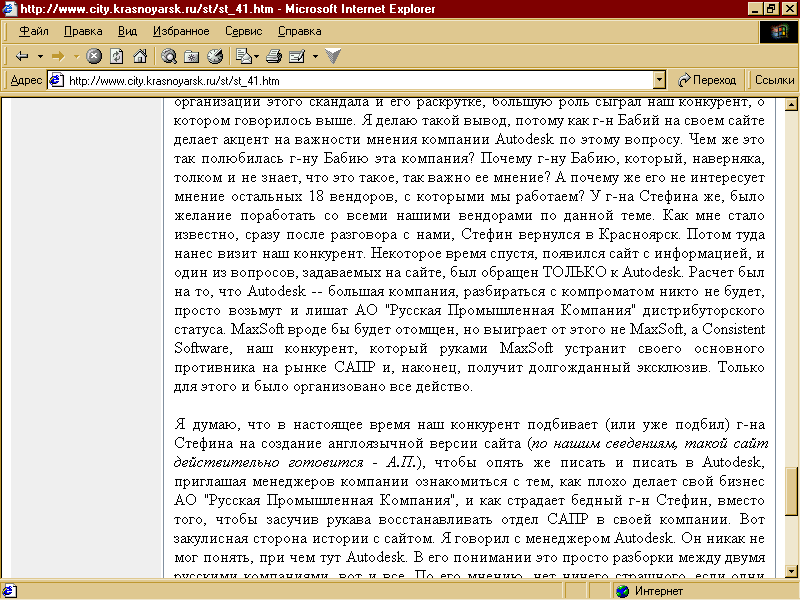Click the funnel-shaped icon in the toolbar

click(x=333, y=56)
